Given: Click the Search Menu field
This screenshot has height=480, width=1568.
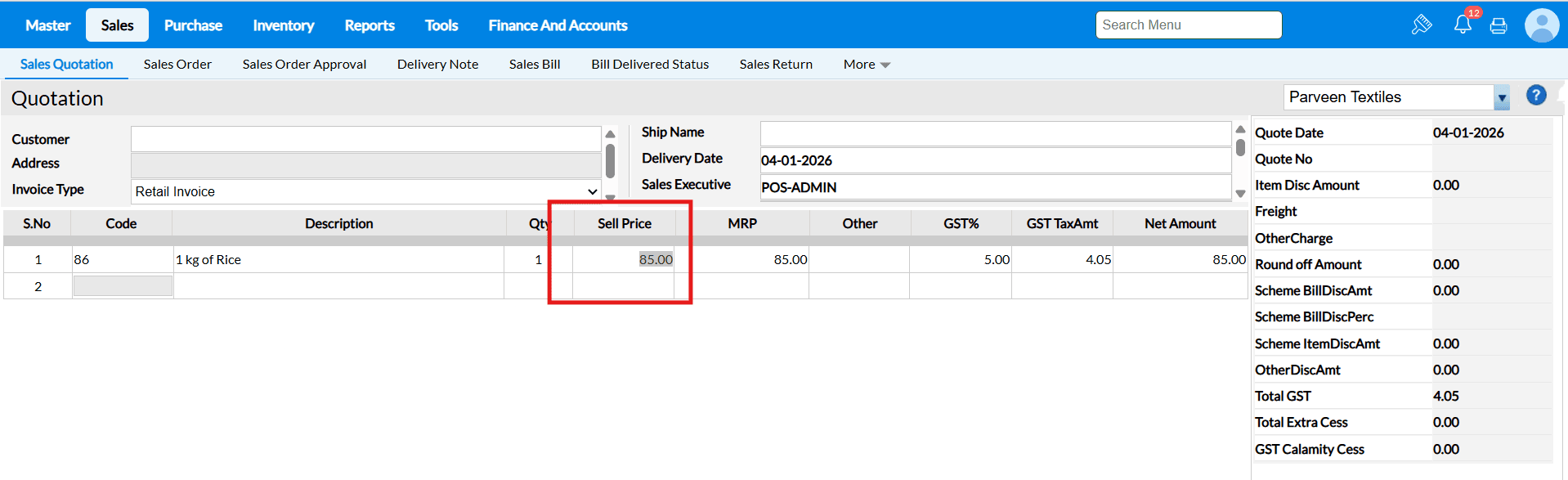Looking at the screenshot, I should click(1188, 25).
